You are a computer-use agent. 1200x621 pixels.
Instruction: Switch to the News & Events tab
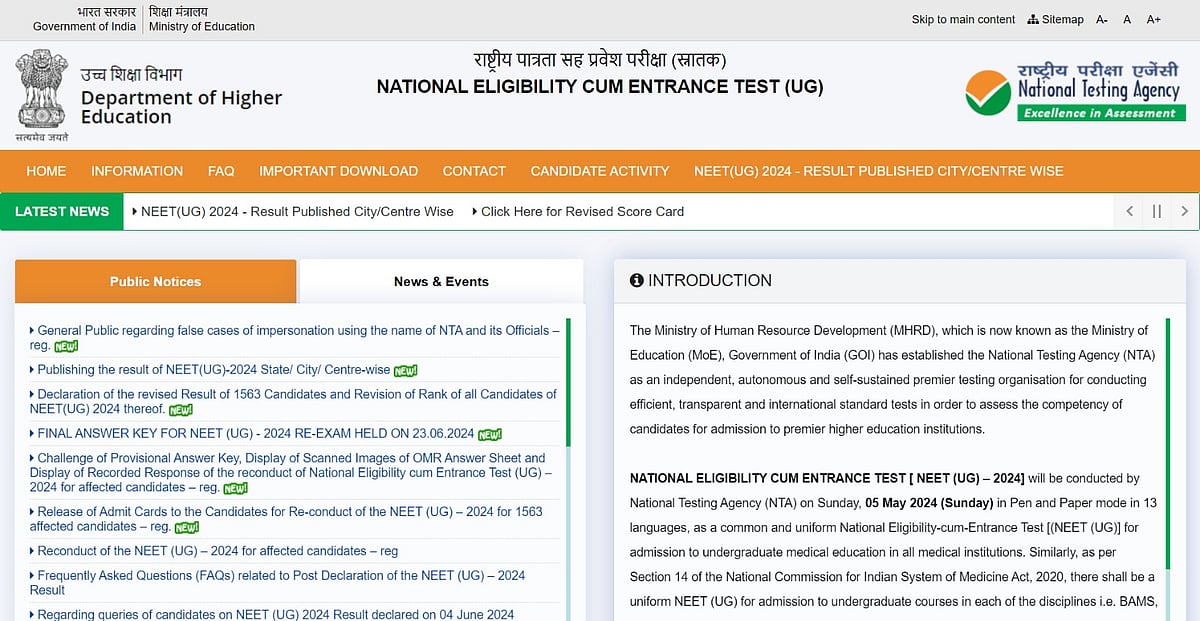coord(440,281)
